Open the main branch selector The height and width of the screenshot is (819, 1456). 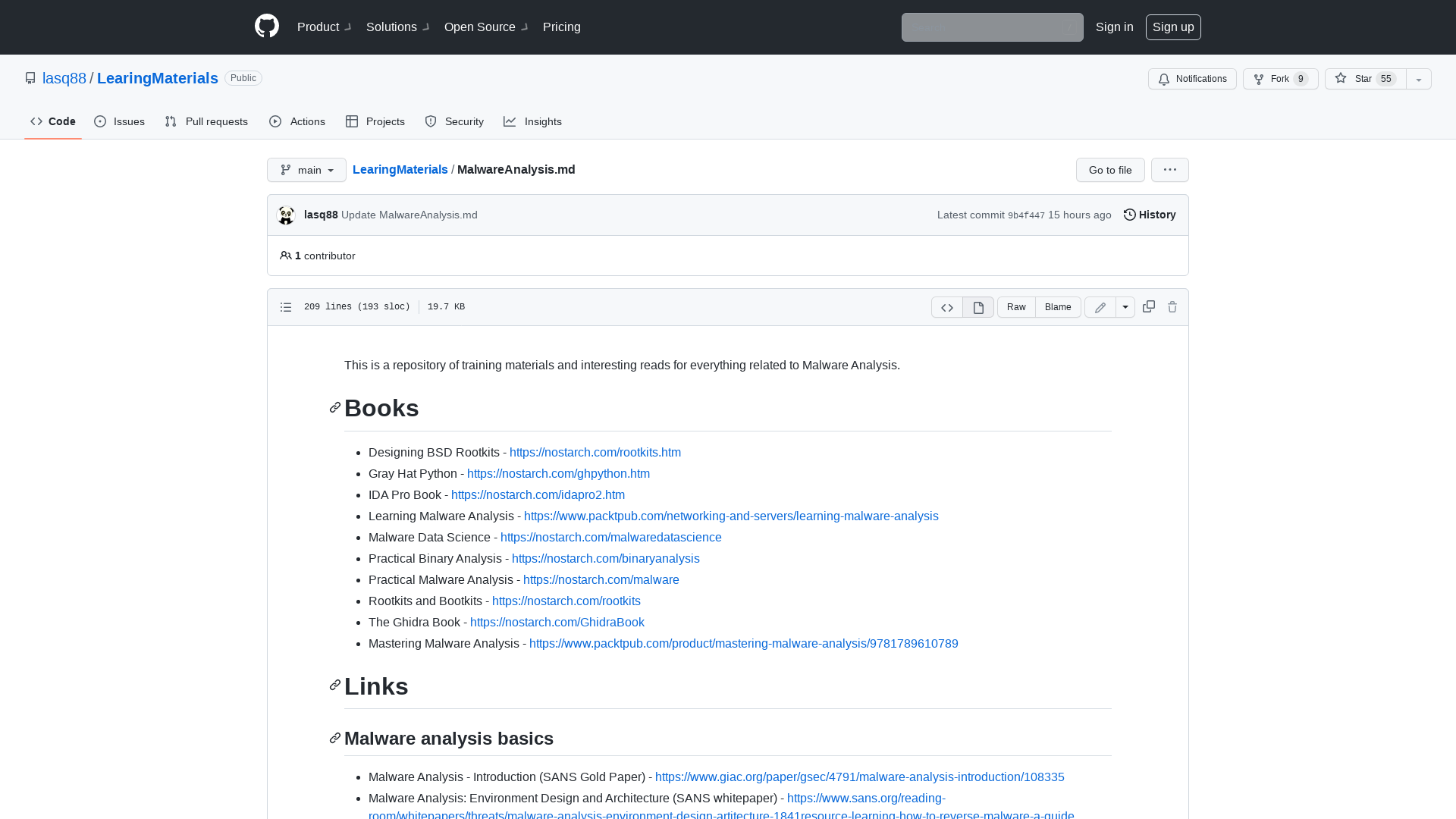(306, 170)
